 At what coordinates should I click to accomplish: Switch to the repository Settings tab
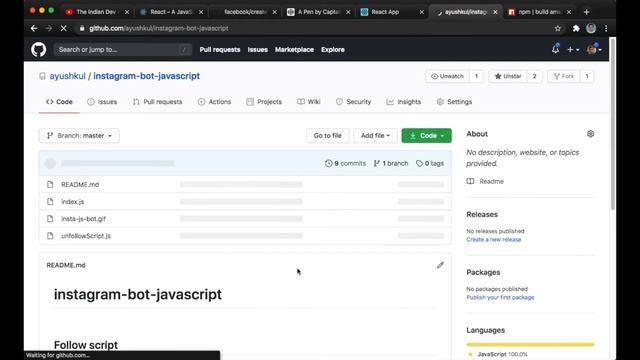pos(454,102)
